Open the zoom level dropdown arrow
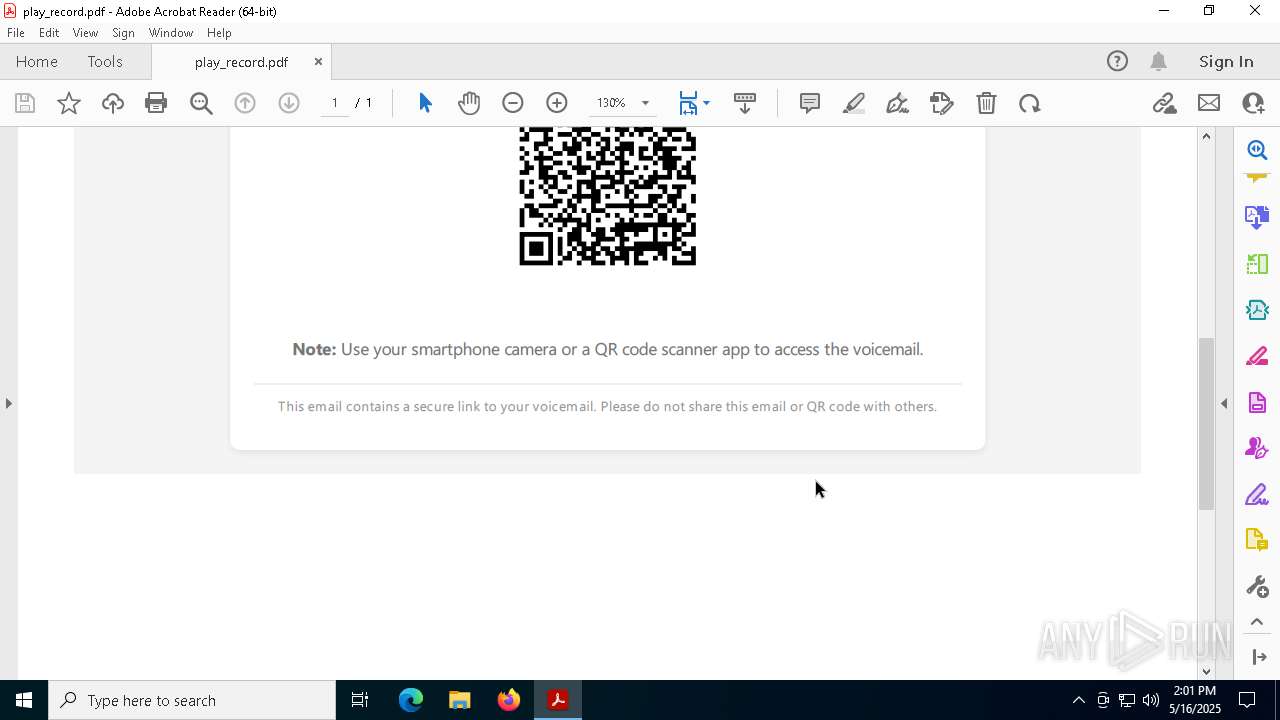 [645, 103]
